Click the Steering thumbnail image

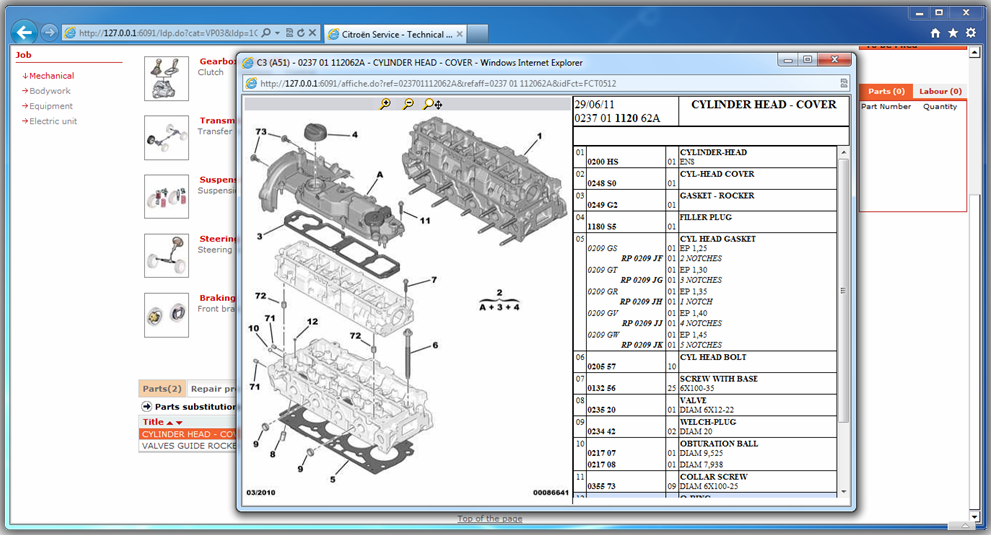[166, 255]
